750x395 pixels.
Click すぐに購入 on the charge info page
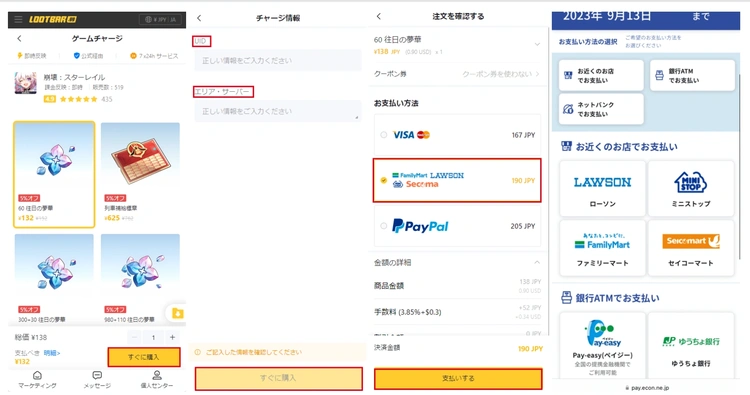point(278,378)
